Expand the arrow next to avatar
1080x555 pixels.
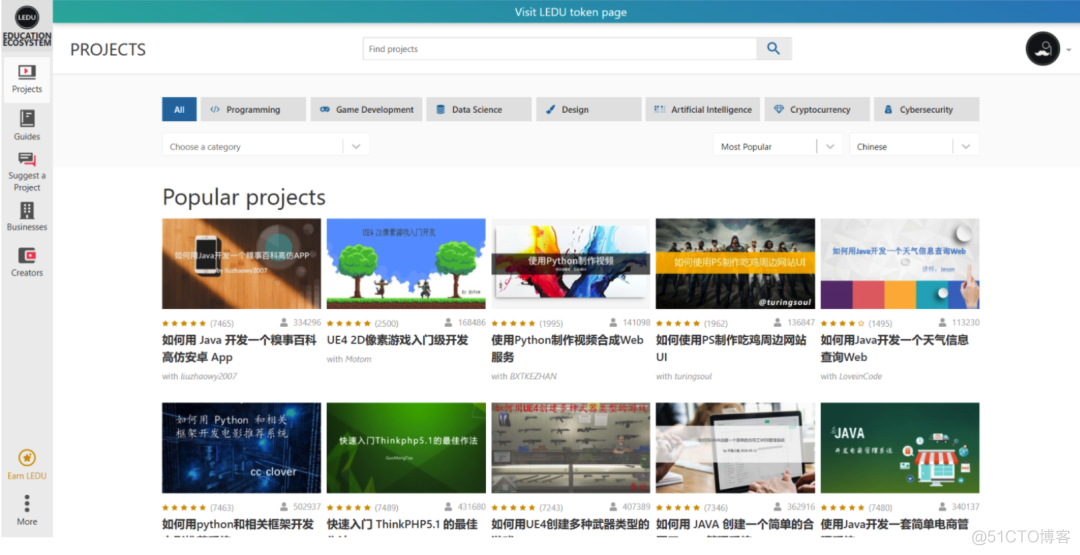coord(1068,50)
